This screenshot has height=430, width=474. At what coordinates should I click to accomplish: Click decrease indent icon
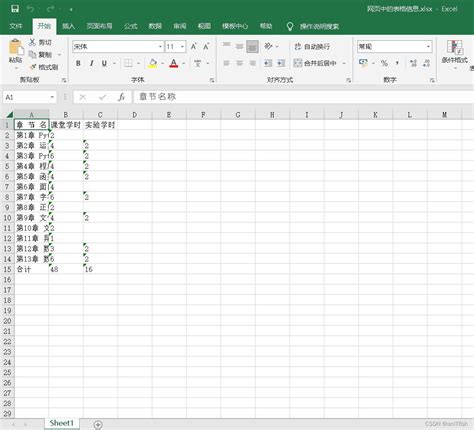[x=268, y=63]
